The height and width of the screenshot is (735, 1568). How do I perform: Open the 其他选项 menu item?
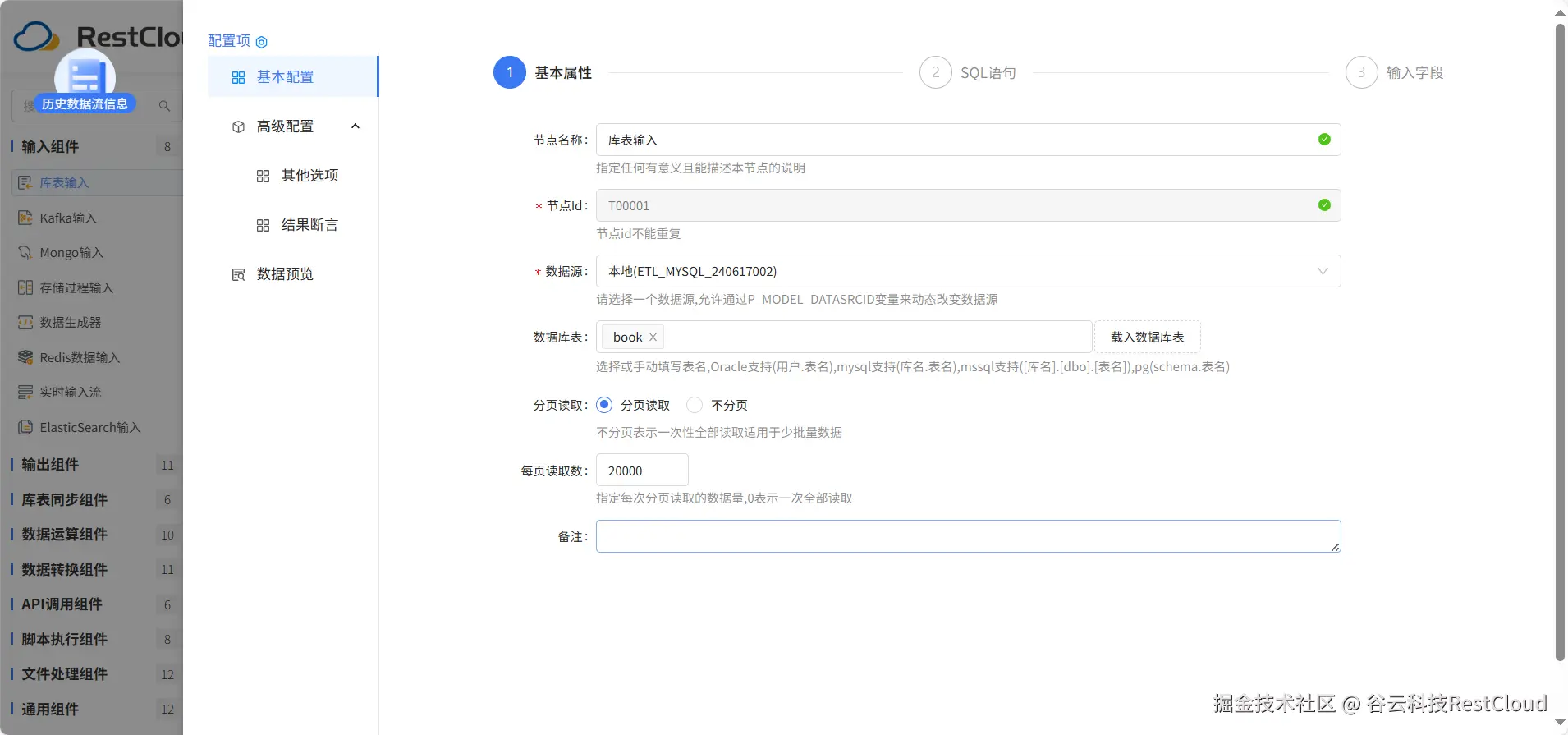tap(293, 176)
